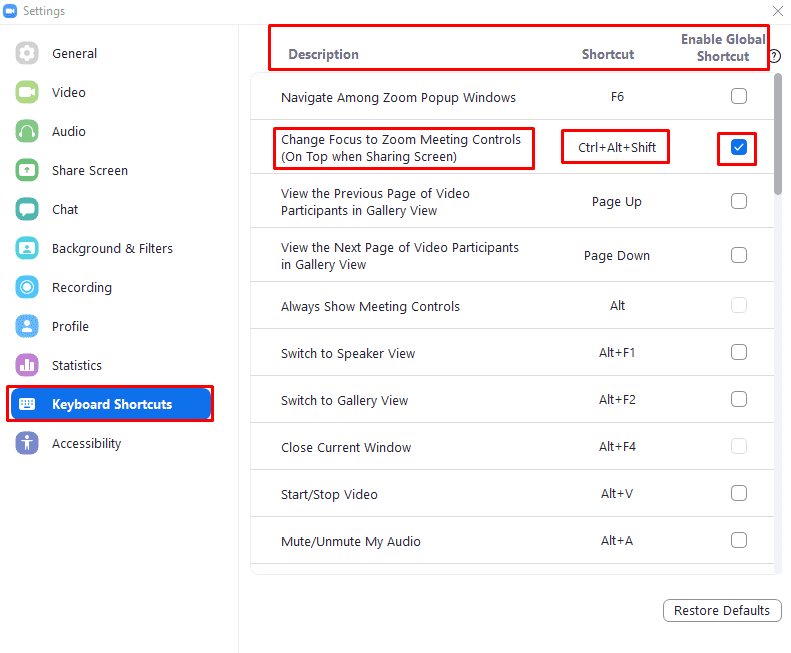Click the Statistics bar chart icon

(27, 365)
